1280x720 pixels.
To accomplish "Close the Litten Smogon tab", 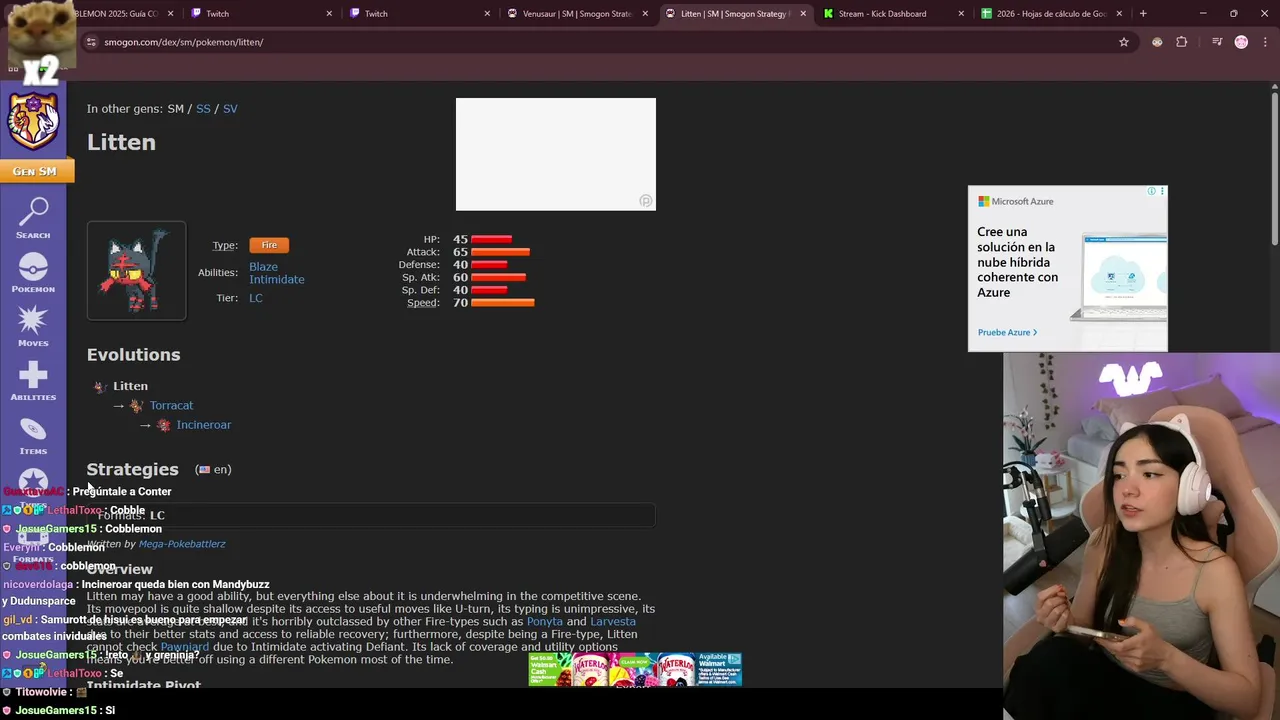I will (x=803, y=13).
